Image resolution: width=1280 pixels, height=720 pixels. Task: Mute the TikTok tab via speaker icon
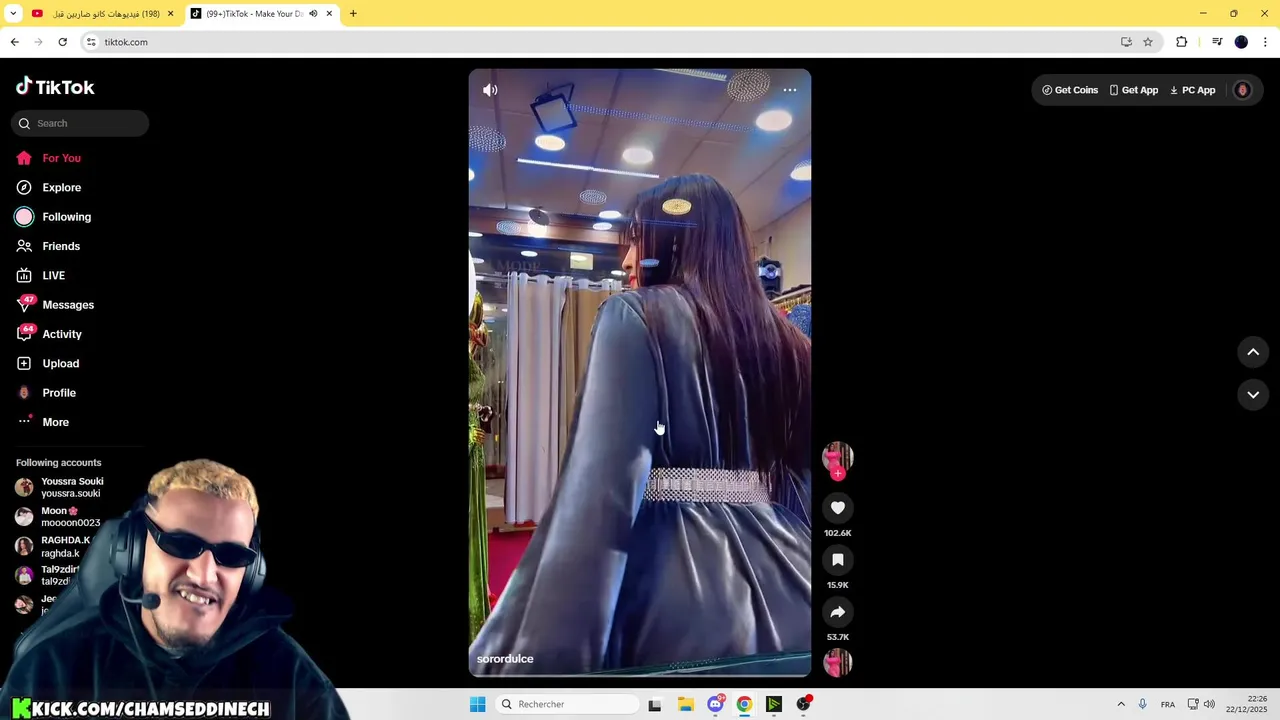tap(313, 14)
